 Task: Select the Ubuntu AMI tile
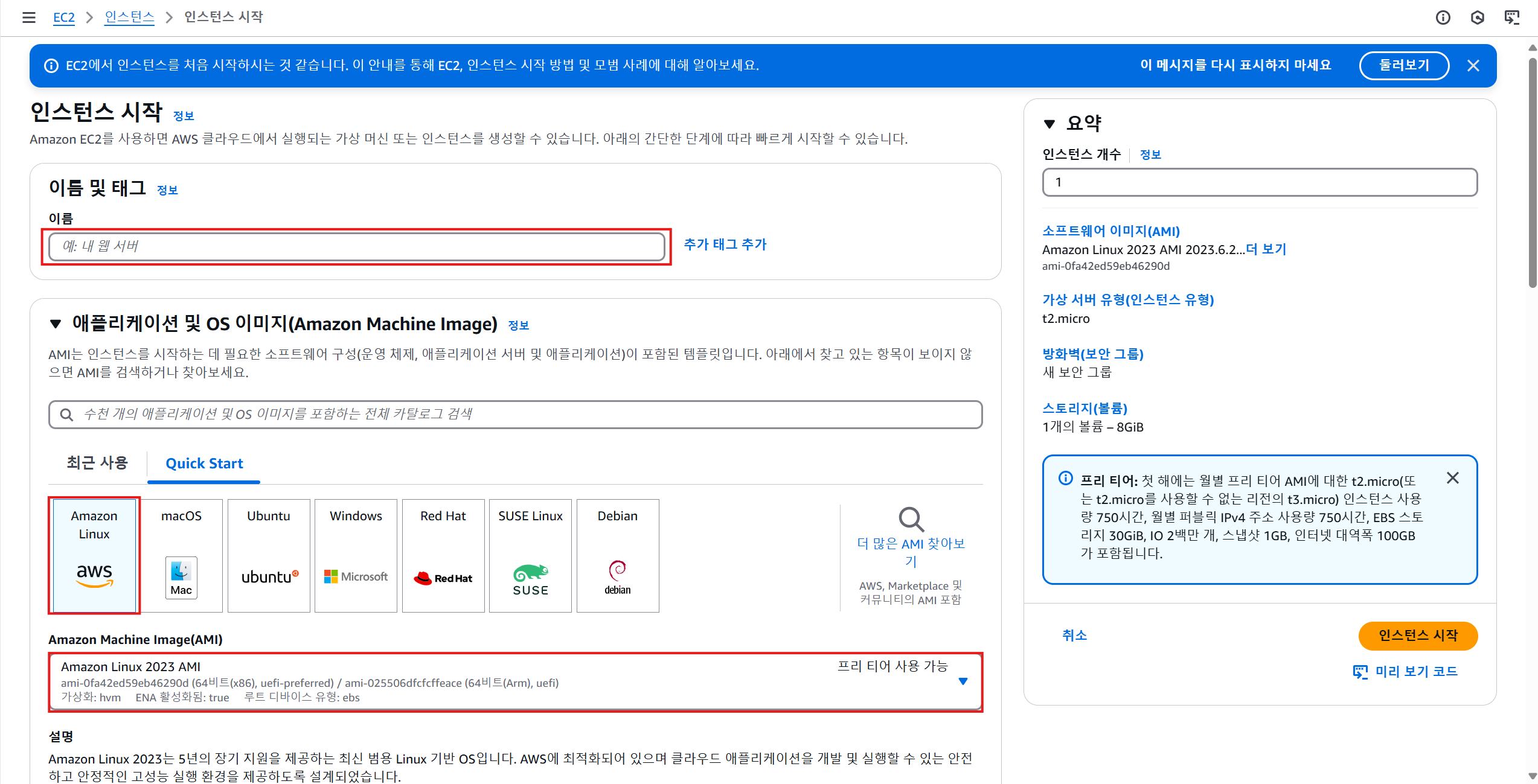[x=269, y=555]
